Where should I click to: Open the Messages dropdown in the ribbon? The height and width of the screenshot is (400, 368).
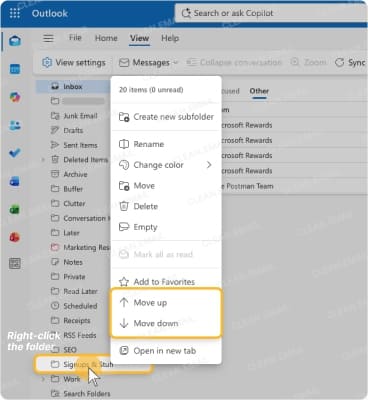point(149,62)
